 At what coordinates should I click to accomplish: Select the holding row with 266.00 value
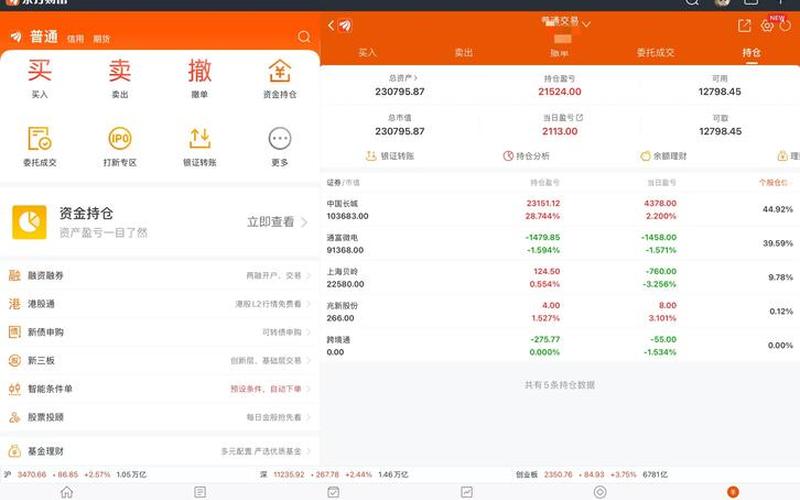pos(560,312)
